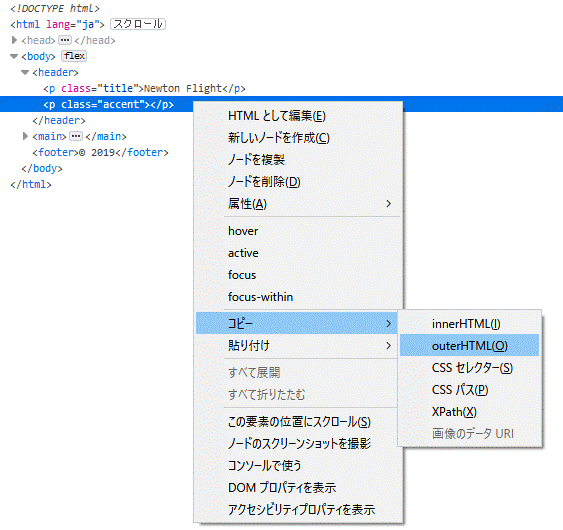Copy innerHTML(I) from the submenu
Image resolution: width=563 pixels, height=530 pixels.
click(469, 324)
